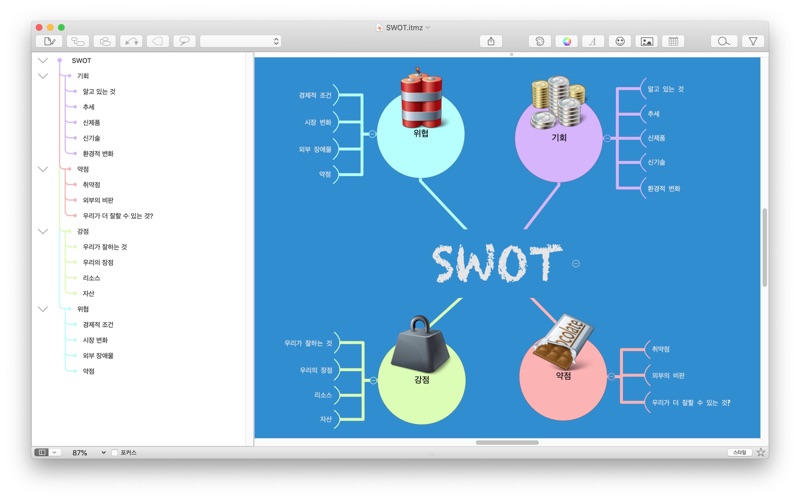Collapse the central SWOT node toggle
800x500 pixels.
(576, 264)
